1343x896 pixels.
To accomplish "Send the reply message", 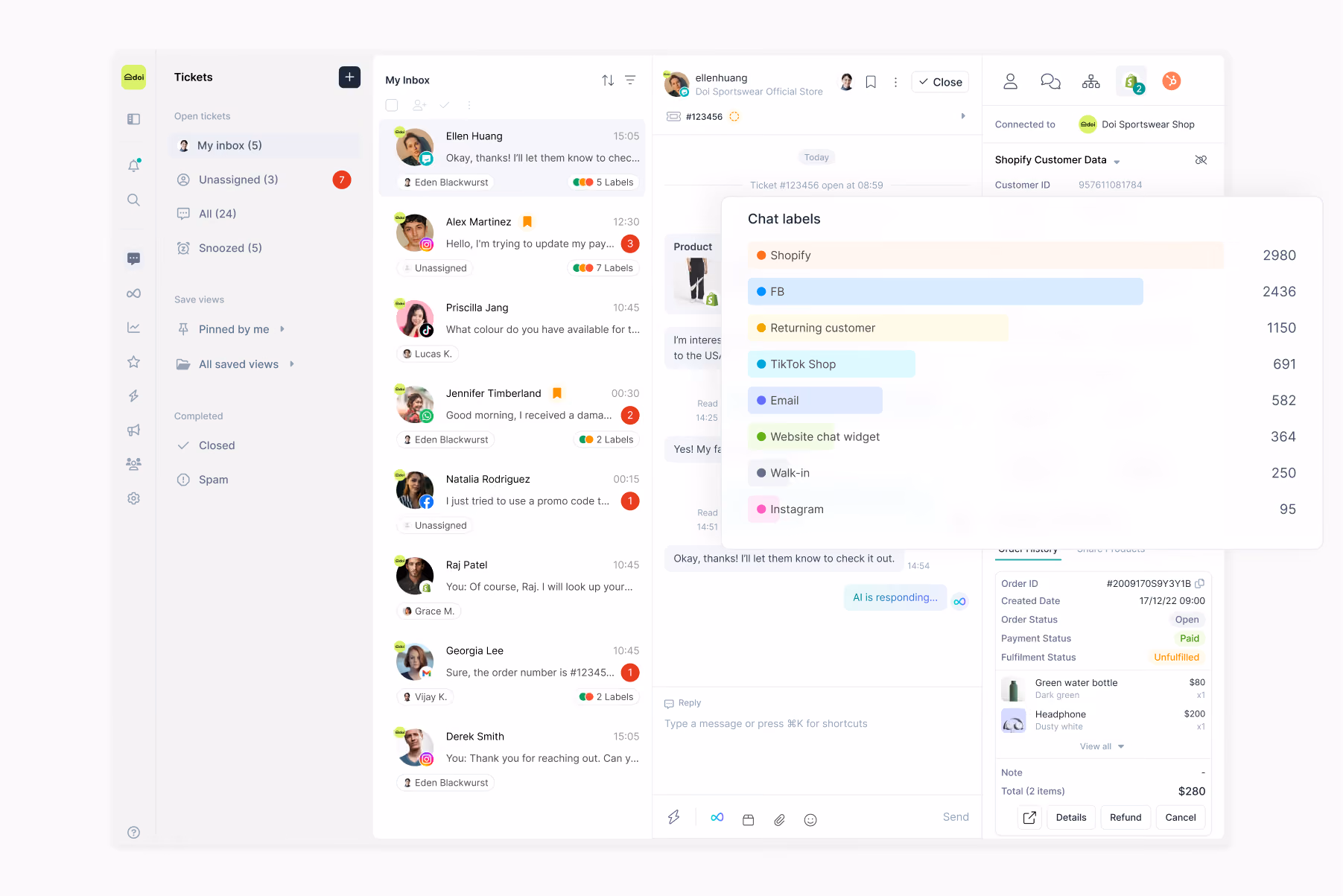I will [956, 817].
